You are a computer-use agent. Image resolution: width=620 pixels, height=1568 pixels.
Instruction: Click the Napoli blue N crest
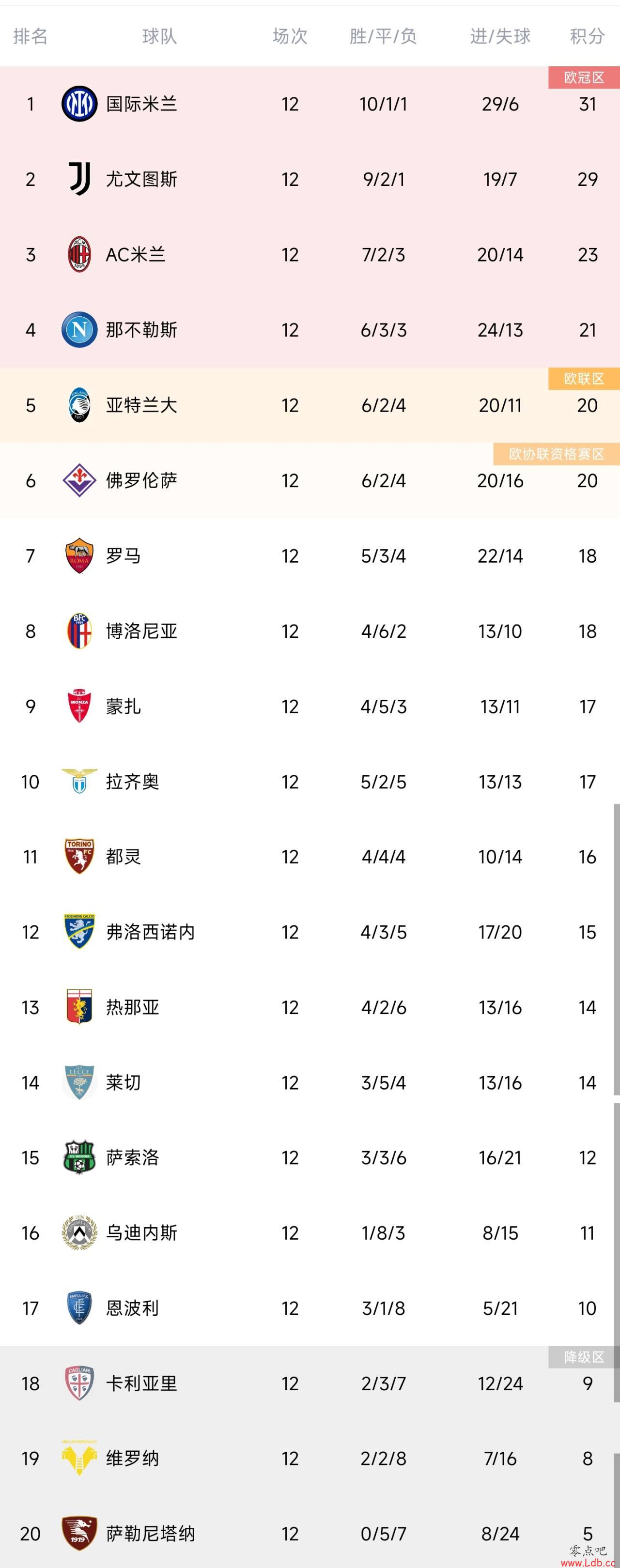79,330
